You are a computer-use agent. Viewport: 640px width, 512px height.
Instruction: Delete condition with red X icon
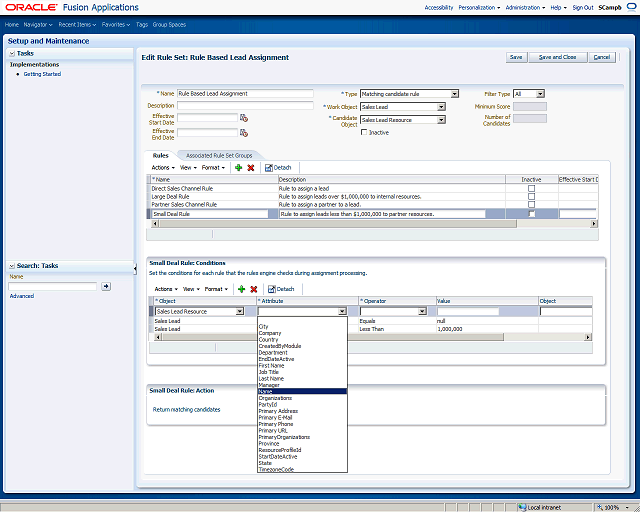pyautogui.click(x=253, y=289)
